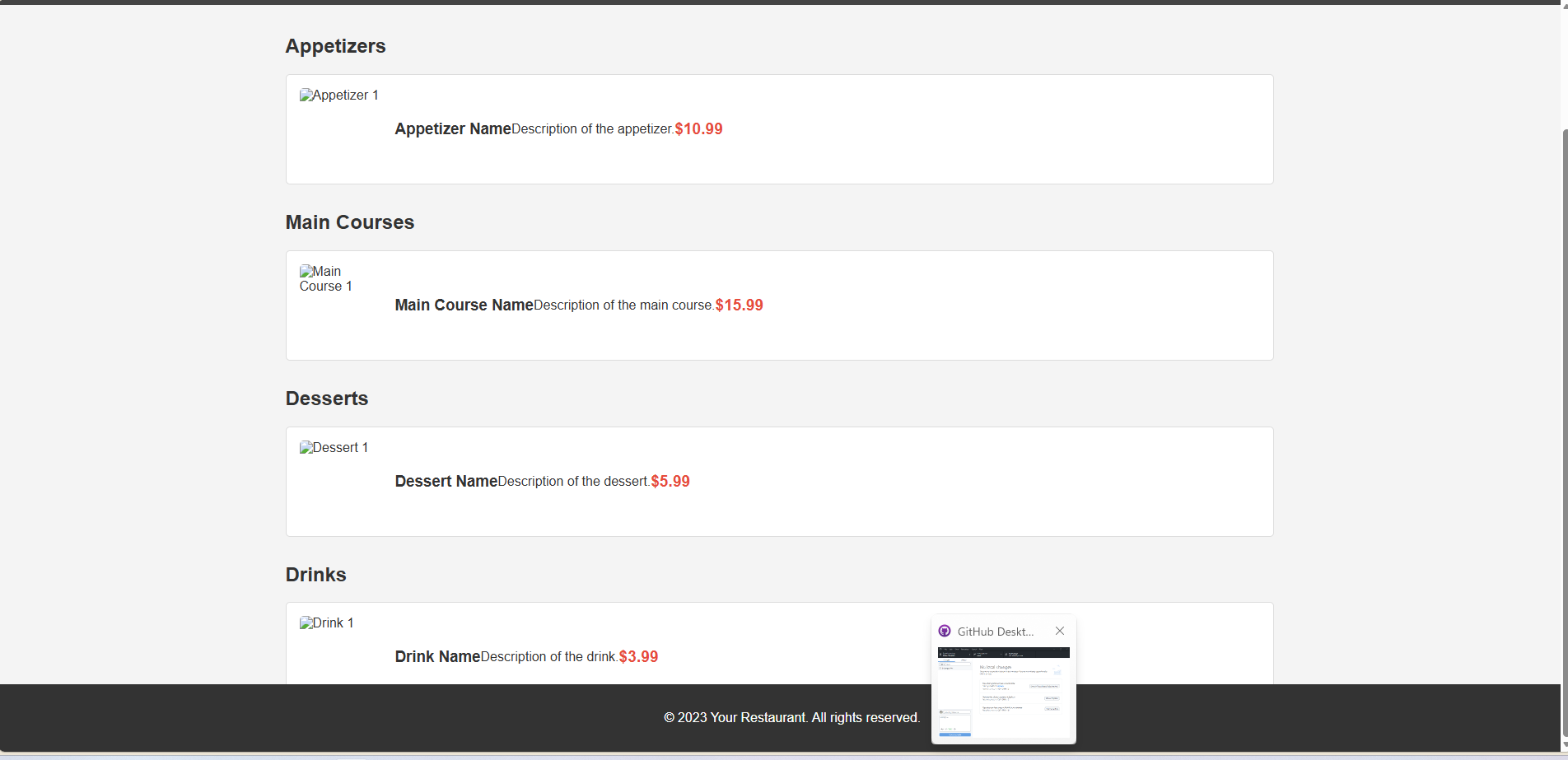This screenshot has width=1568, height=760.
Task: Click 'Description of the appetizer.' text
Action: (593, 129)
